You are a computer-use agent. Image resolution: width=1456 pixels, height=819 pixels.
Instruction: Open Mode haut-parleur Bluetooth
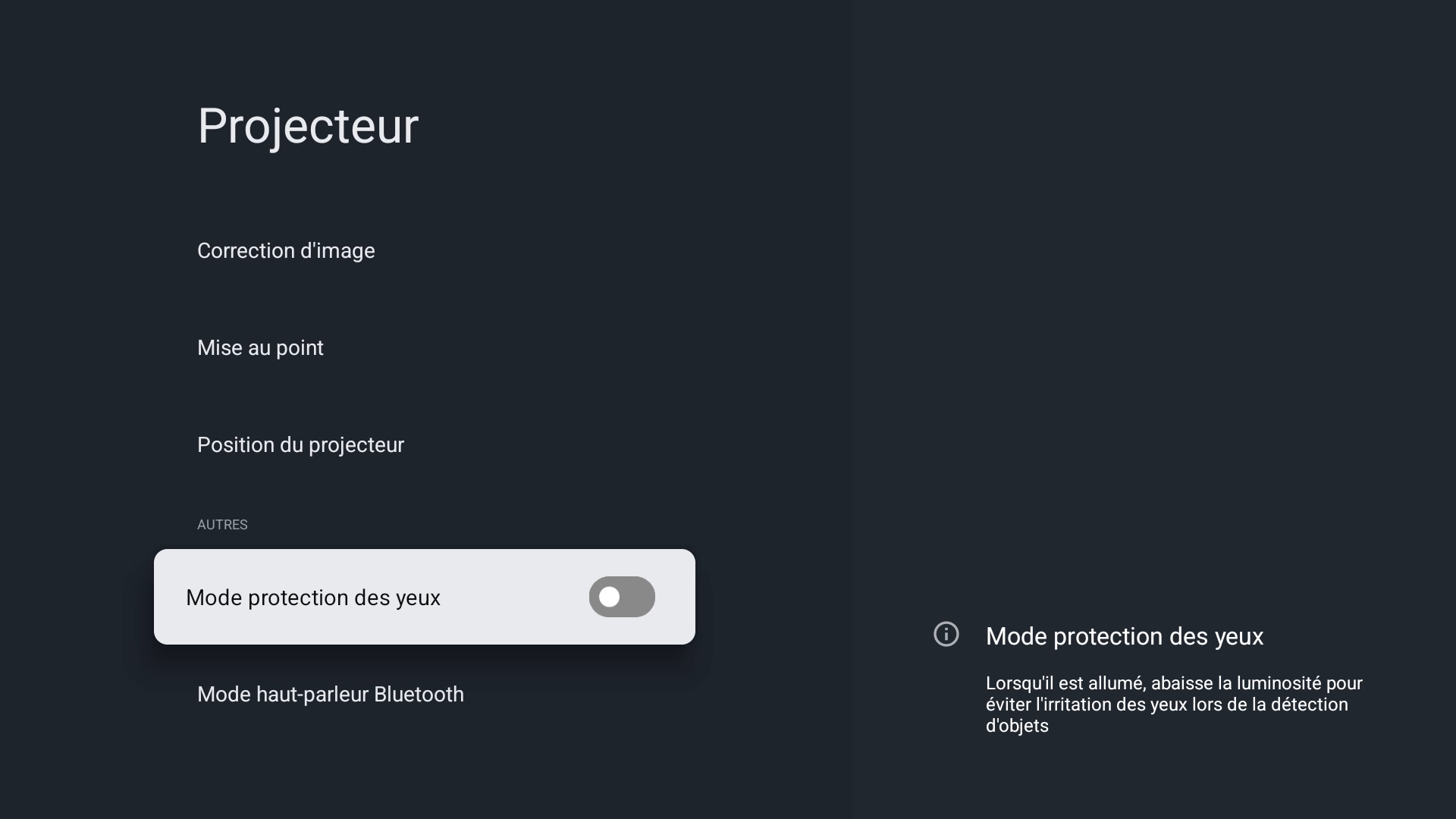click(330, 695)
